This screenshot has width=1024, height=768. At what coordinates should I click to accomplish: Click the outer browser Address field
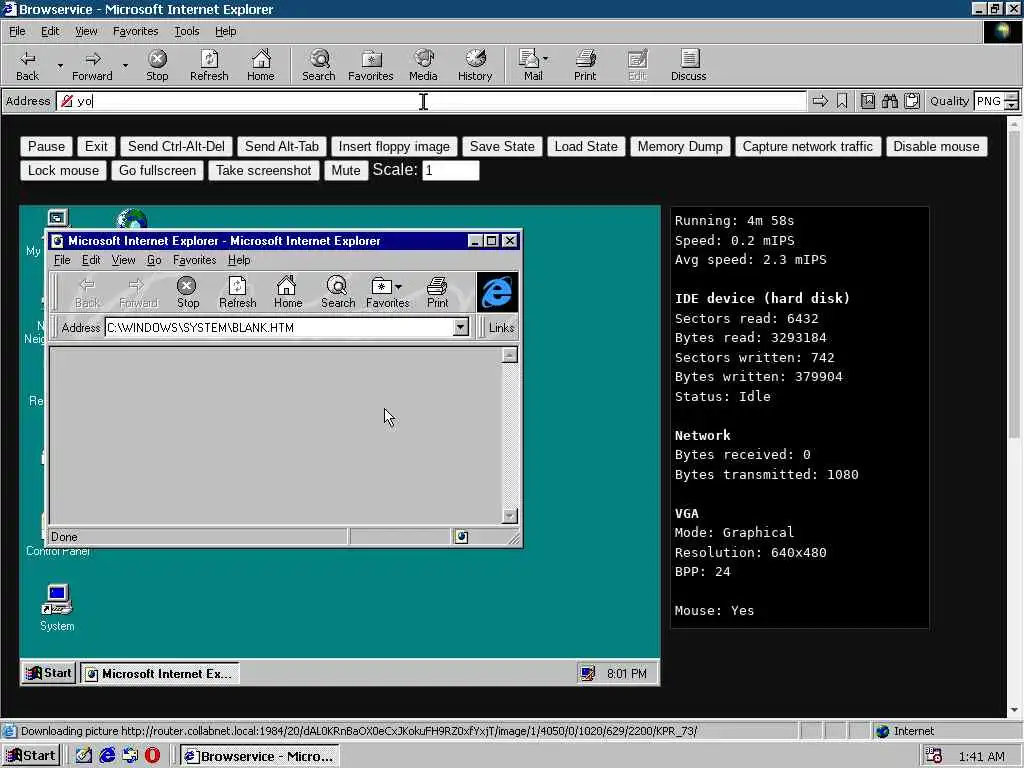point(431,101)
